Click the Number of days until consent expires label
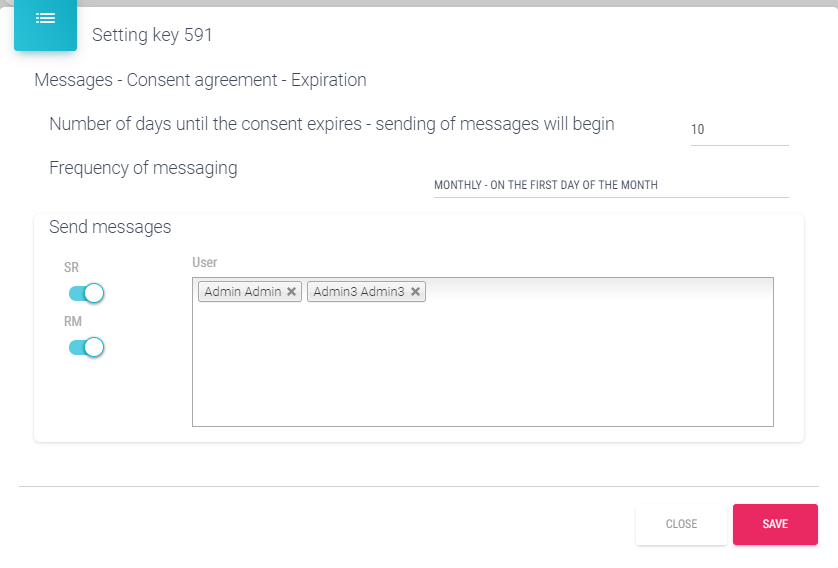The height and width of the screenshot is (568, 838). tap(331, 124)
